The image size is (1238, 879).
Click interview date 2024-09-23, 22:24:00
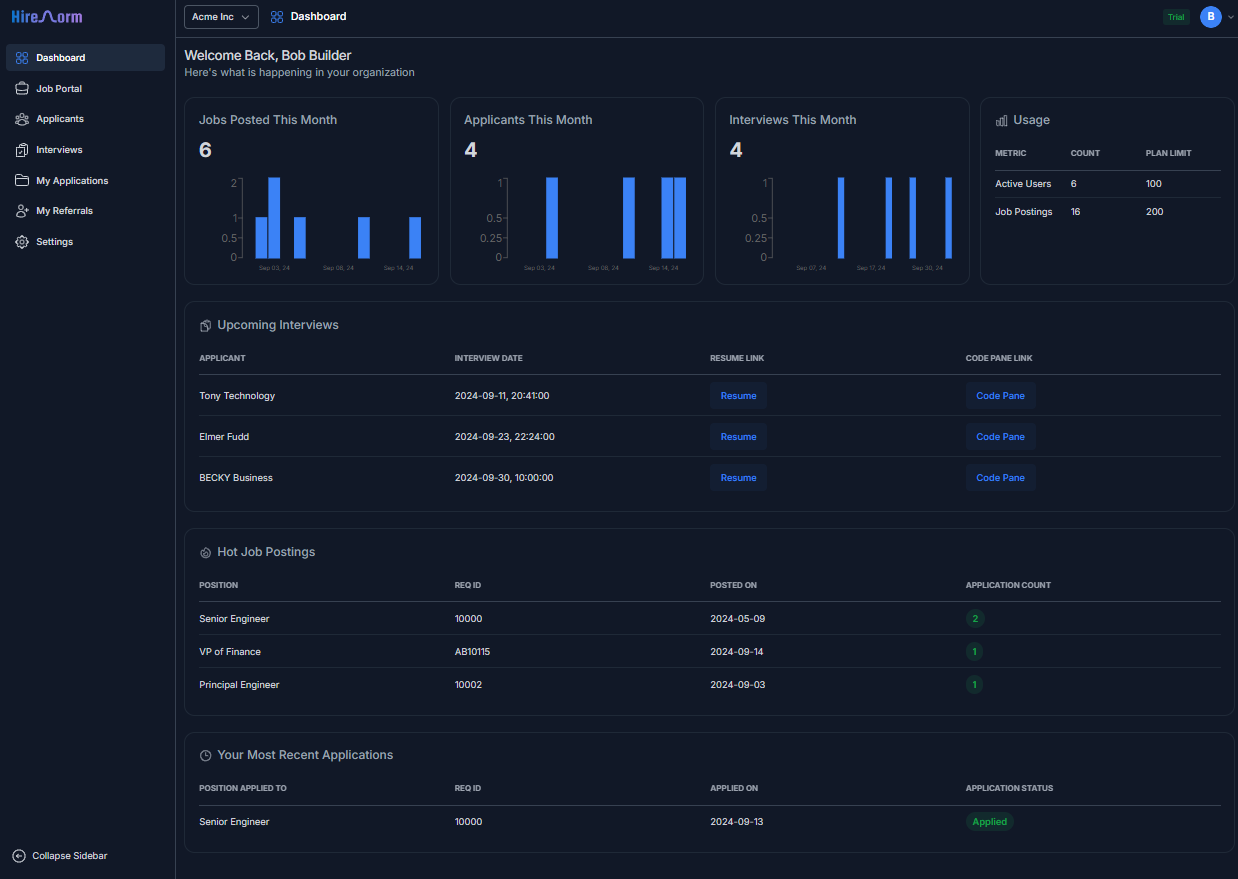(x=504, y=437)
